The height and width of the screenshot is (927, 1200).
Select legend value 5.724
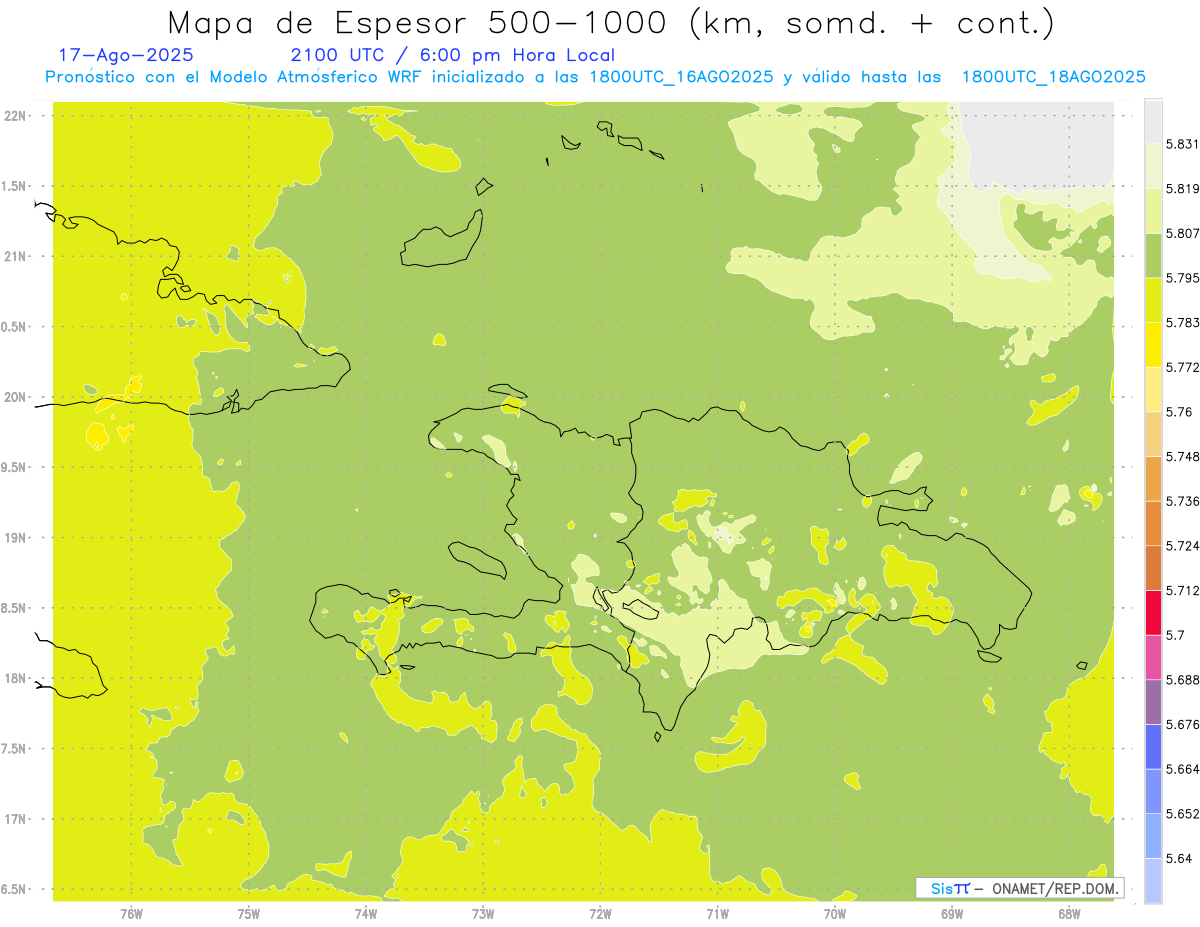(1183, 546)
